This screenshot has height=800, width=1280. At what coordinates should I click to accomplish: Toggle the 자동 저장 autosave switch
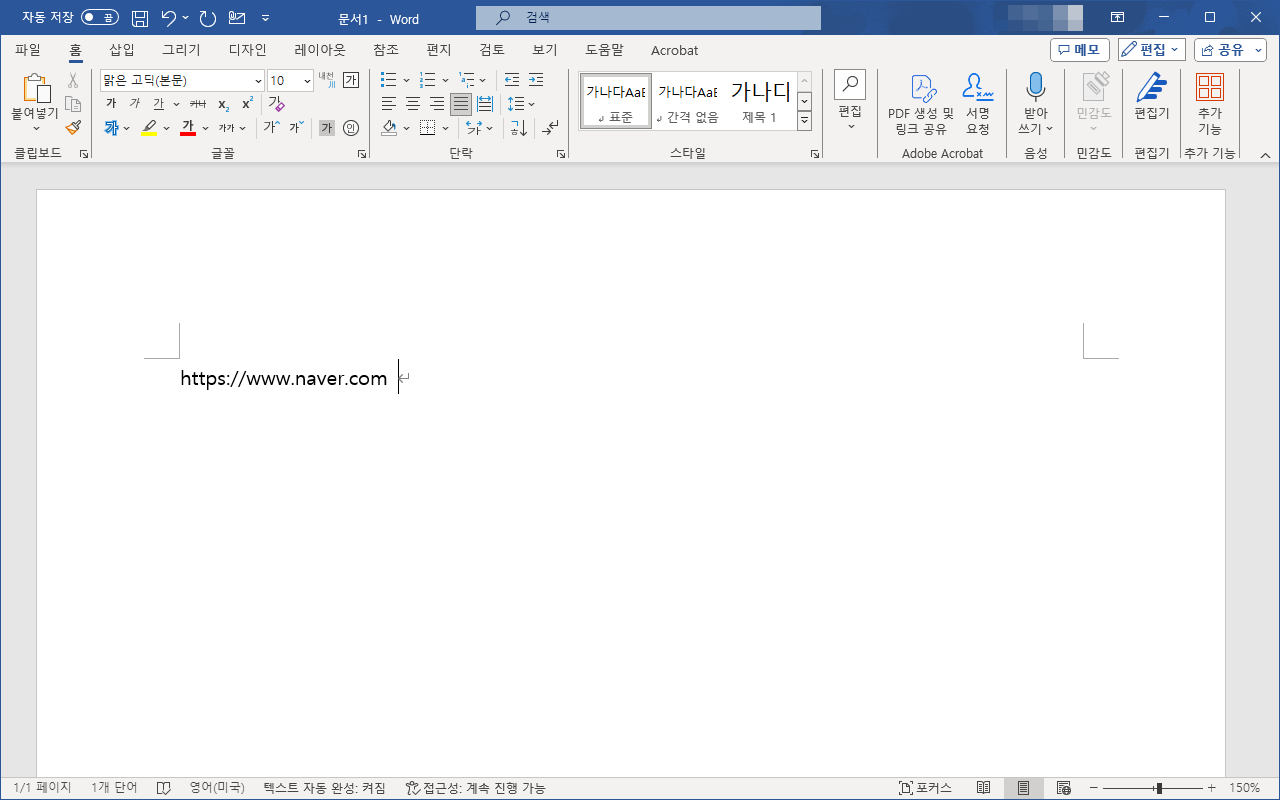[99, 18]
